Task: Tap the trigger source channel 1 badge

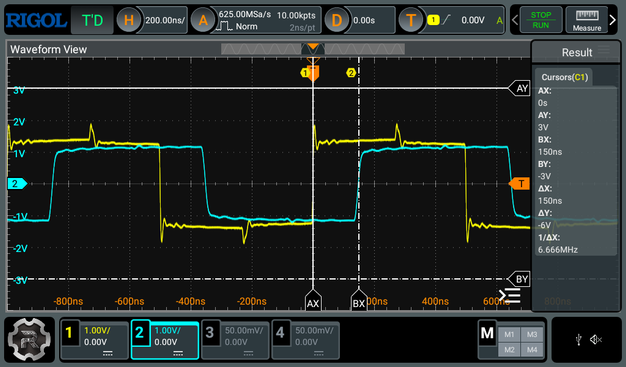Action: coord(433,20)
